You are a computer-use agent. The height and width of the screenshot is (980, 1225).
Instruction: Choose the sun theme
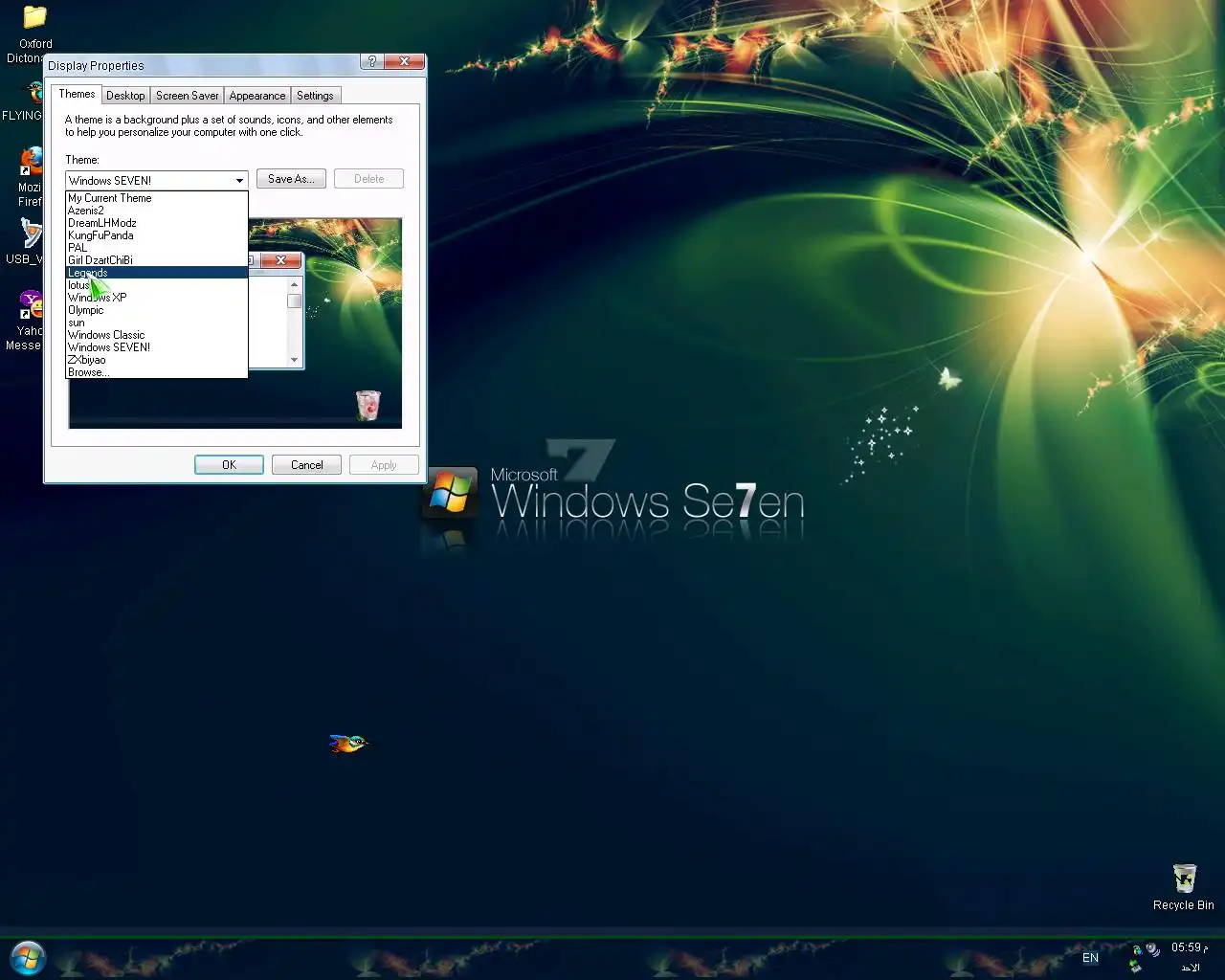[157, 323]
